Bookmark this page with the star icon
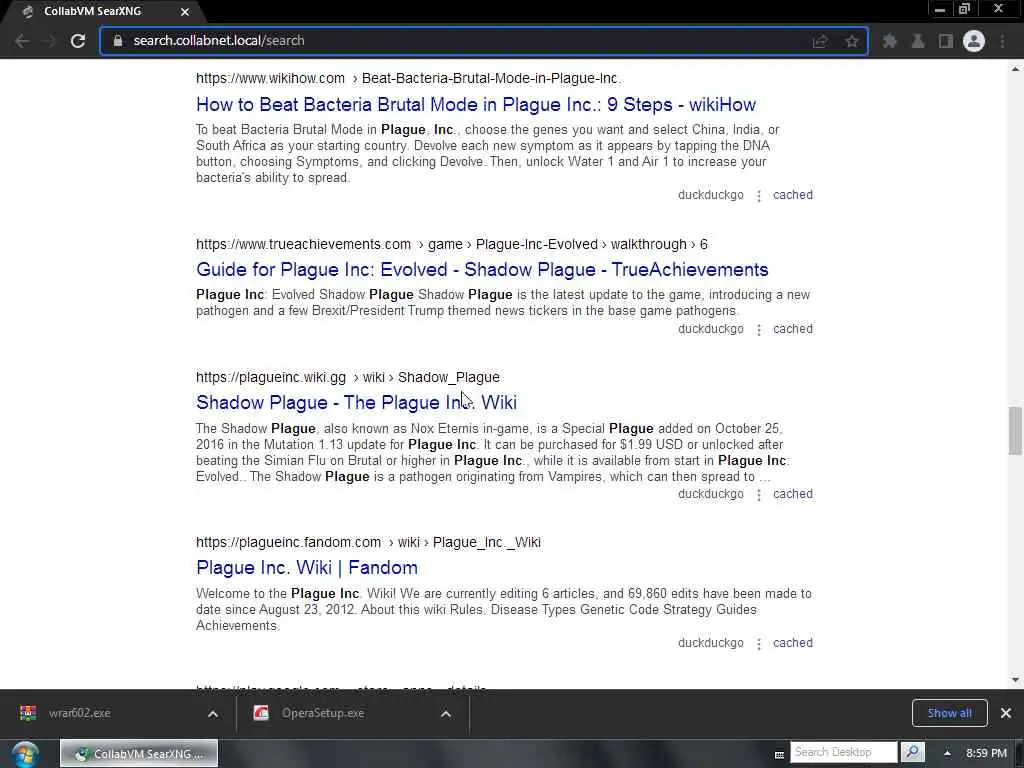This screenshot has width=1024, height=768. point(852,41)
